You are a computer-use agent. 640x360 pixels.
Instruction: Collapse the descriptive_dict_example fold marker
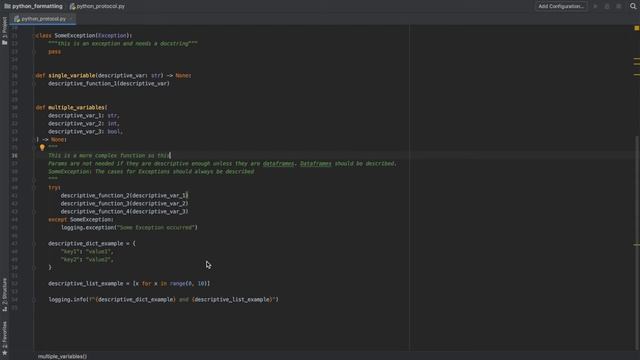pyautogui.click(x=35, y=244)
